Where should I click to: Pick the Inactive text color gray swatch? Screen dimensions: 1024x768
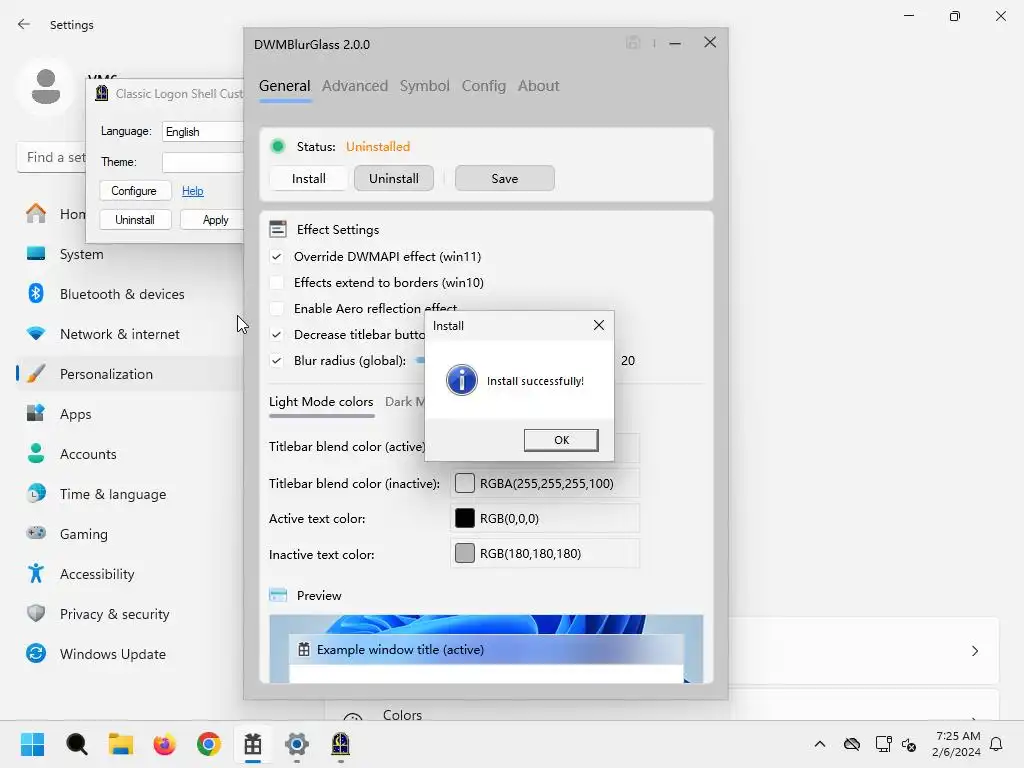point(464,554)
